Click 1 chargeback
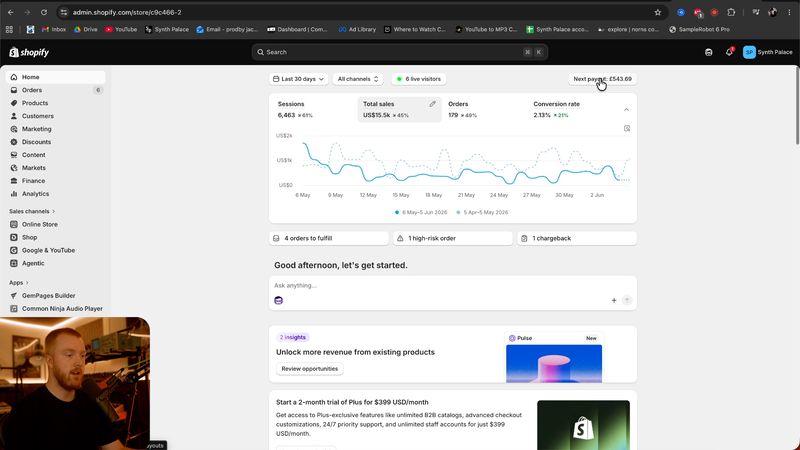 [x=577, y=238]
